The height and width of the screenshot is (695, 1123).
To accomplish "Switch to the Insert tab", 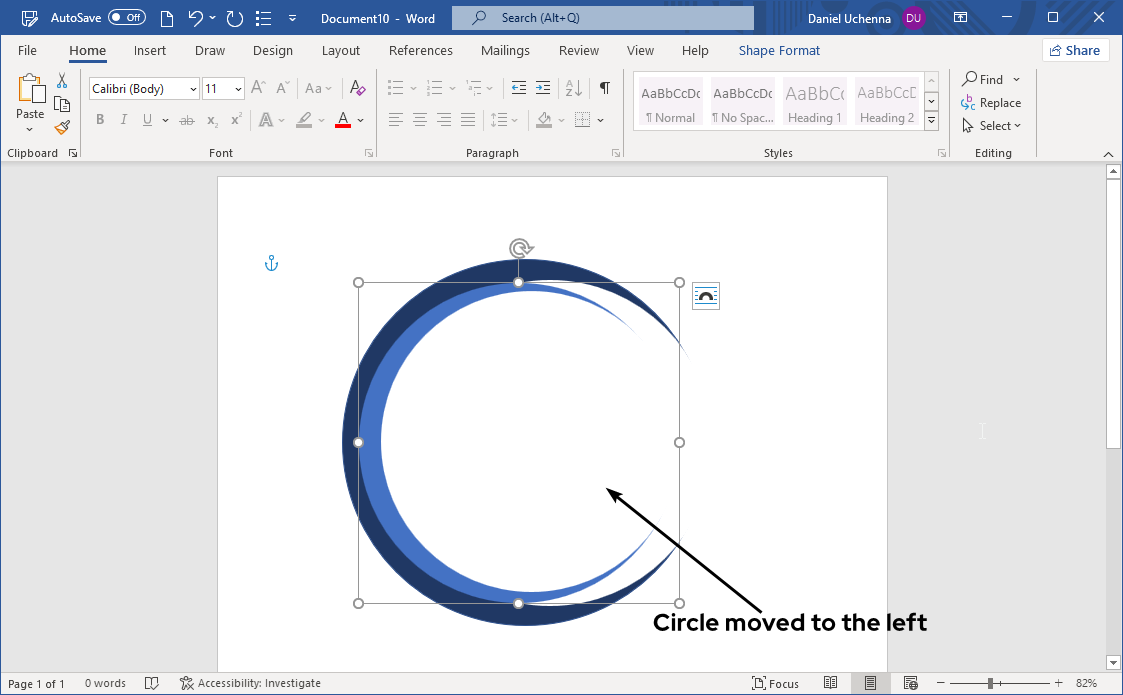I will [150, 50].
